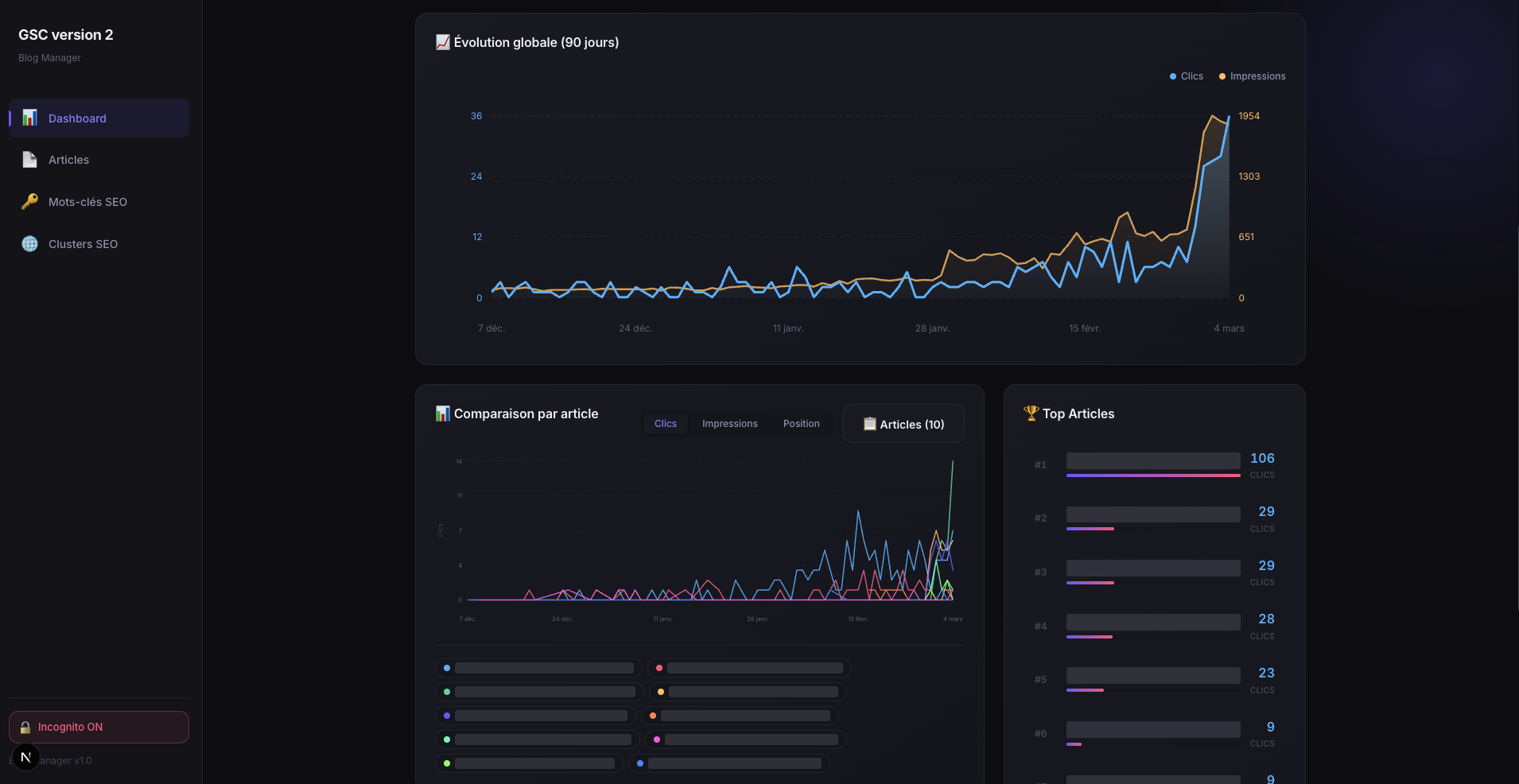Open the Clusters SEO page
Screen dimensions: 1519x784
pyautogui.click(x=83, y=244)
